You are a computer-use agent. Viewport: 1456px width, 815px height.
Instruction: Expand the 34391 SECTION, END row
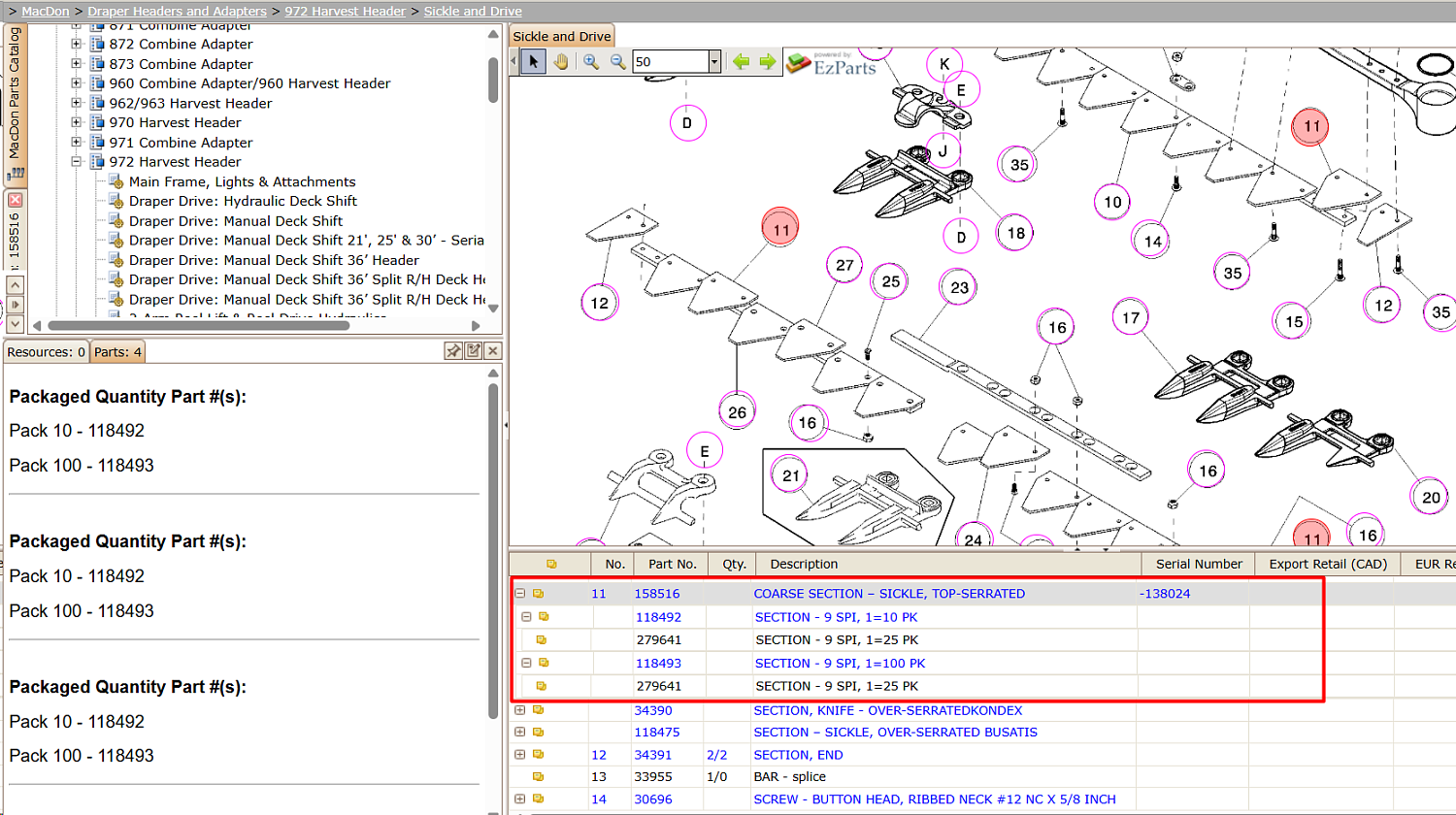click(x=520, y=755)
